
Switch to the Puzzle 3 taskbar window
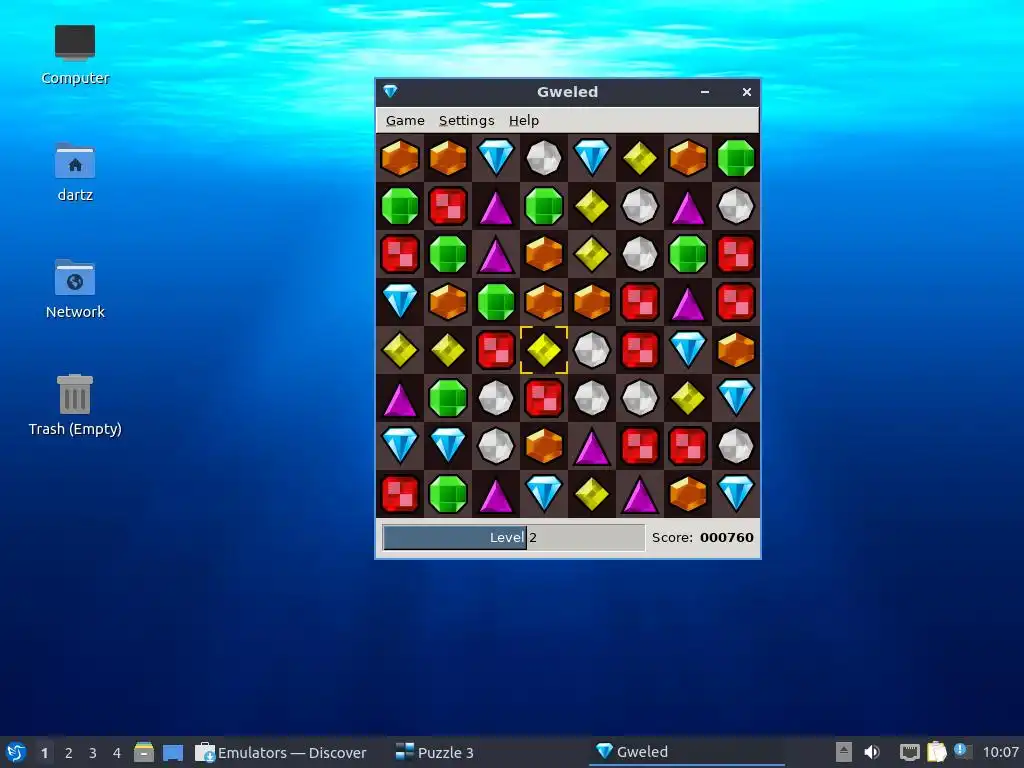click(435, 752)
